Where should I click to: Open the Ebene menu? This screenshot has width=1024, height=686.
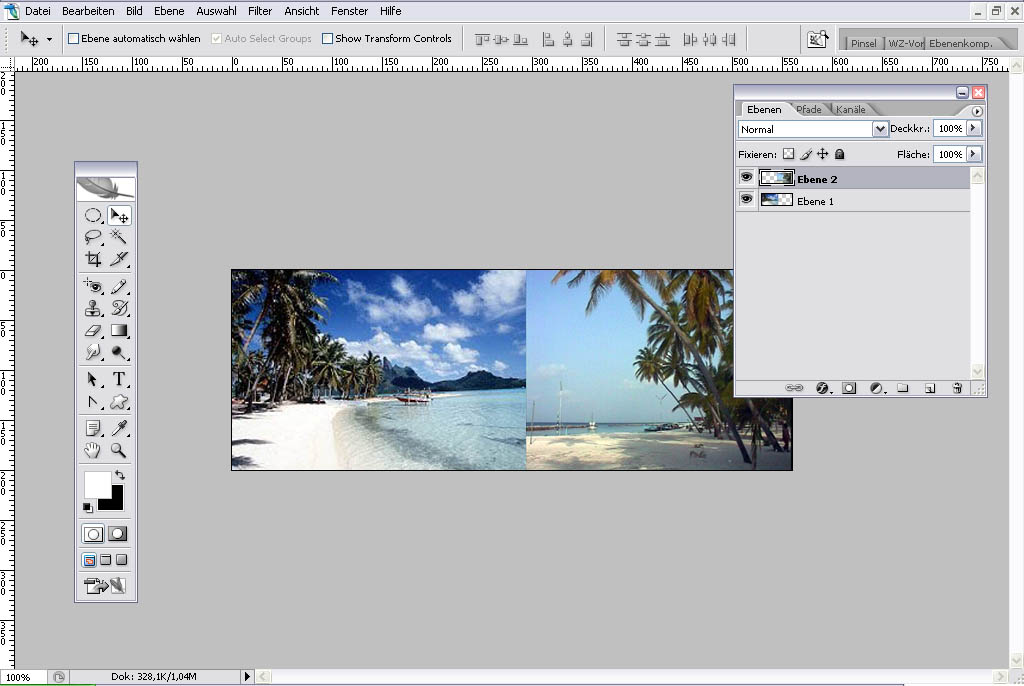pyautogui.click(x=169, y=10)
